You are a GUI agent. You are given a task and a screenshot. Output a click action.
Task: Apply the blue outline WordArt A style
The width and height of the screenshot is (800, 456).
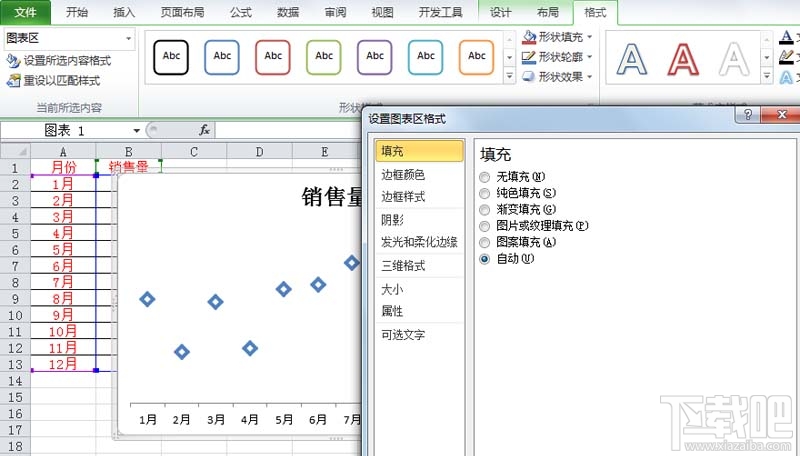tap(632, 59)
